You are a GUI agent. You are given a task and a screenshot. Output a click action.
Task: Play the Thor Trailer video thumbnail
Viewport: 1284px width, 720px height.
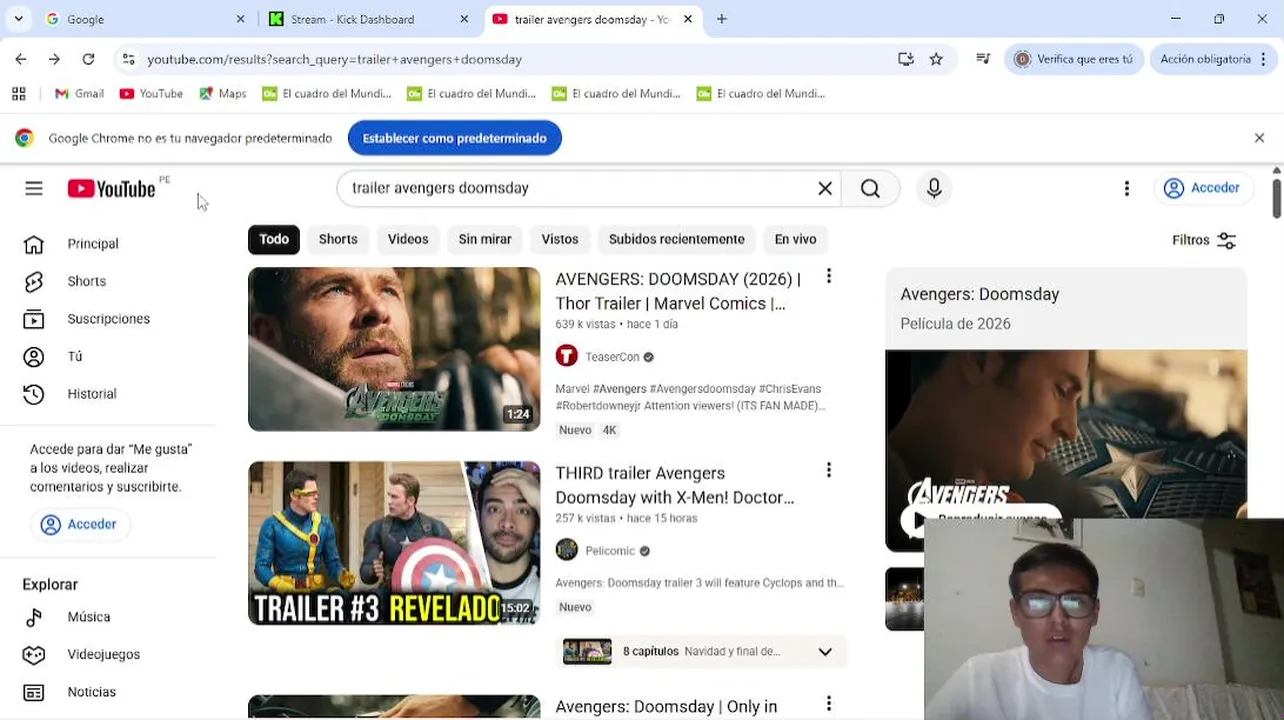point(394,349)
